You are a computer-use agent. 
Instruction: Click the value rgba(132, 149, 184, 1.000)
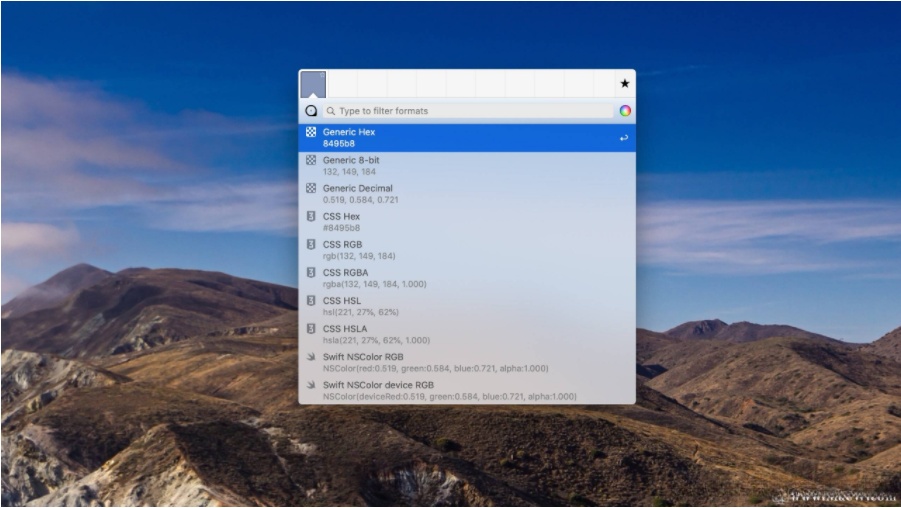[375, 284]
